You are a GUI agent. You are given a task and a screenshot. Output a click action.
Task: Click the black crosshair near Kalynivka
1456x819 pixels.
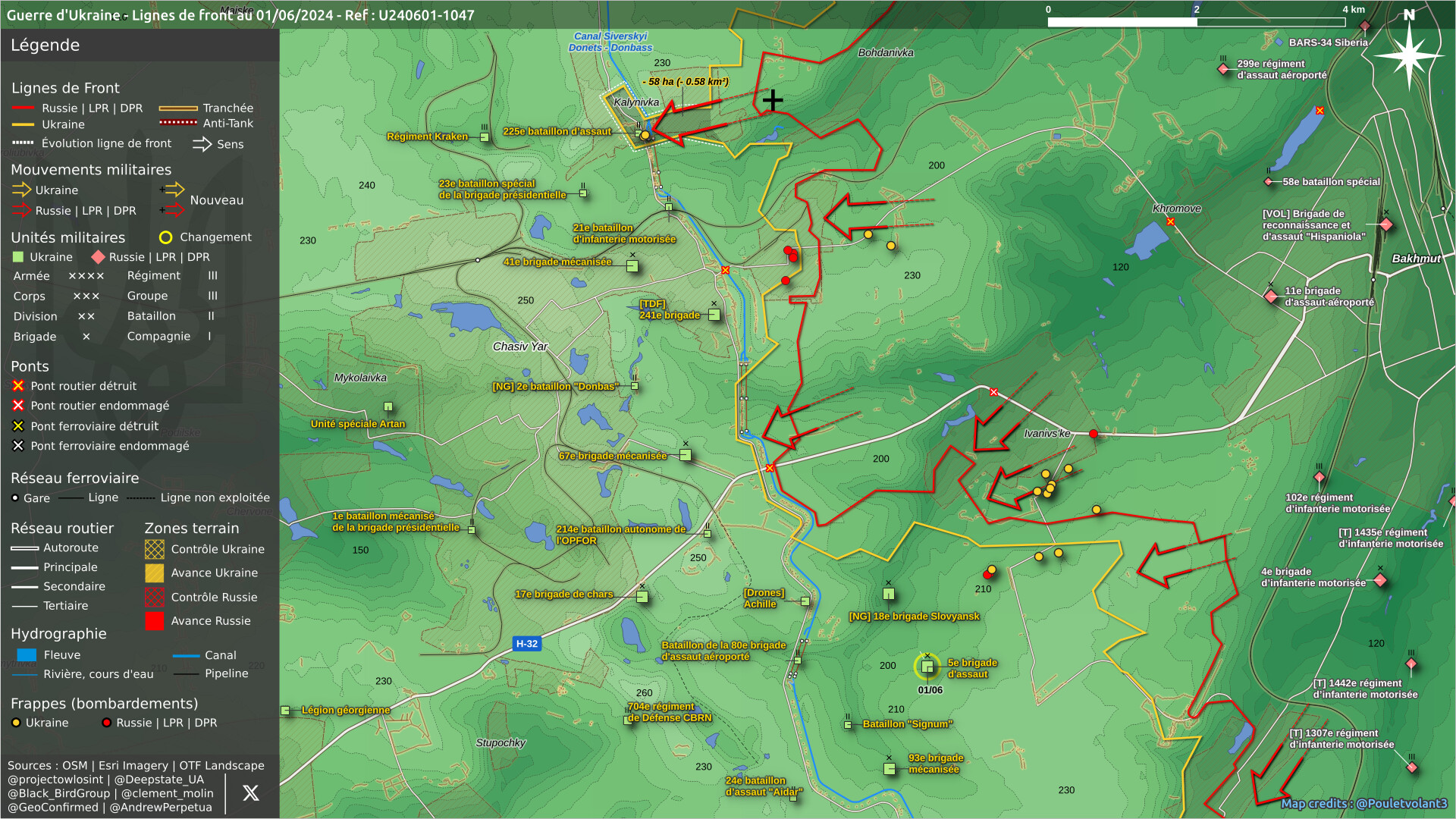(x=773, y=100)
